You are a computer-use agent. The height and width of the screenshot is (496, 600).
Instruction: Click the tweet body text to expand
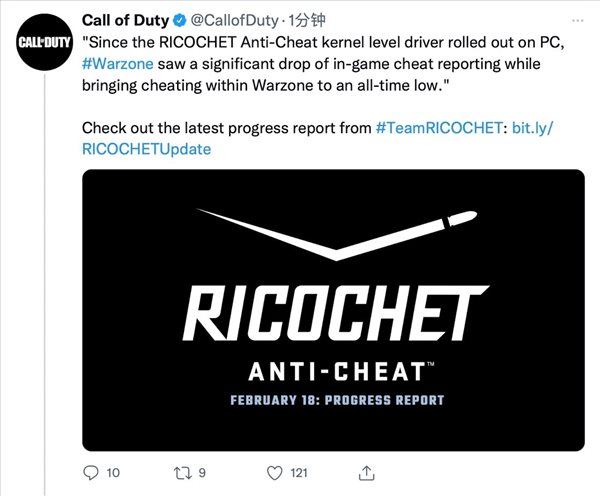pyautogui.click(x=323, y=64)
